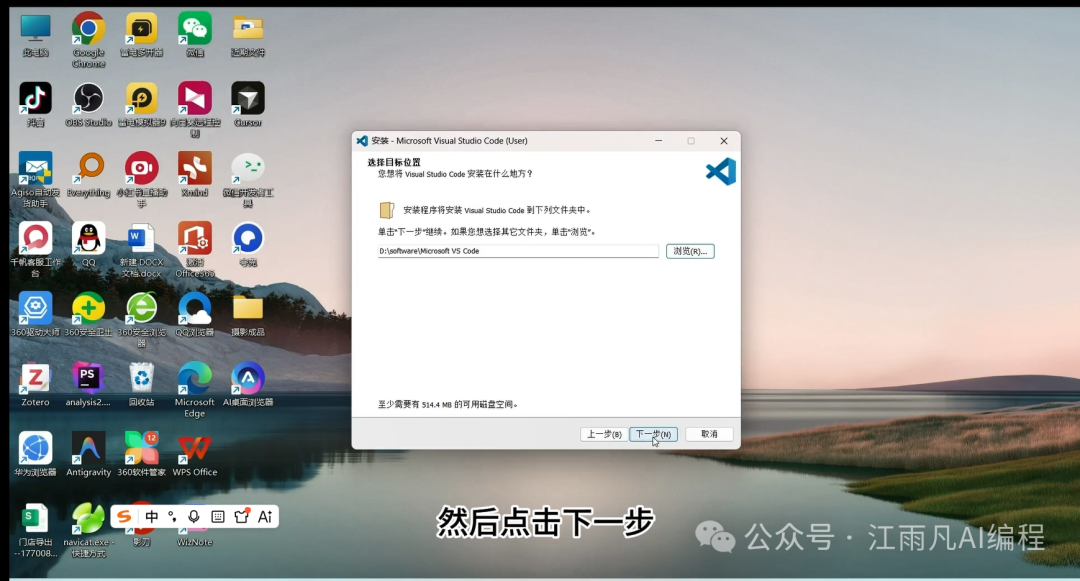Cancel setup with the 取消 button
The height and width of the screenshot is (581, 1080).
[x=709, y=434]
